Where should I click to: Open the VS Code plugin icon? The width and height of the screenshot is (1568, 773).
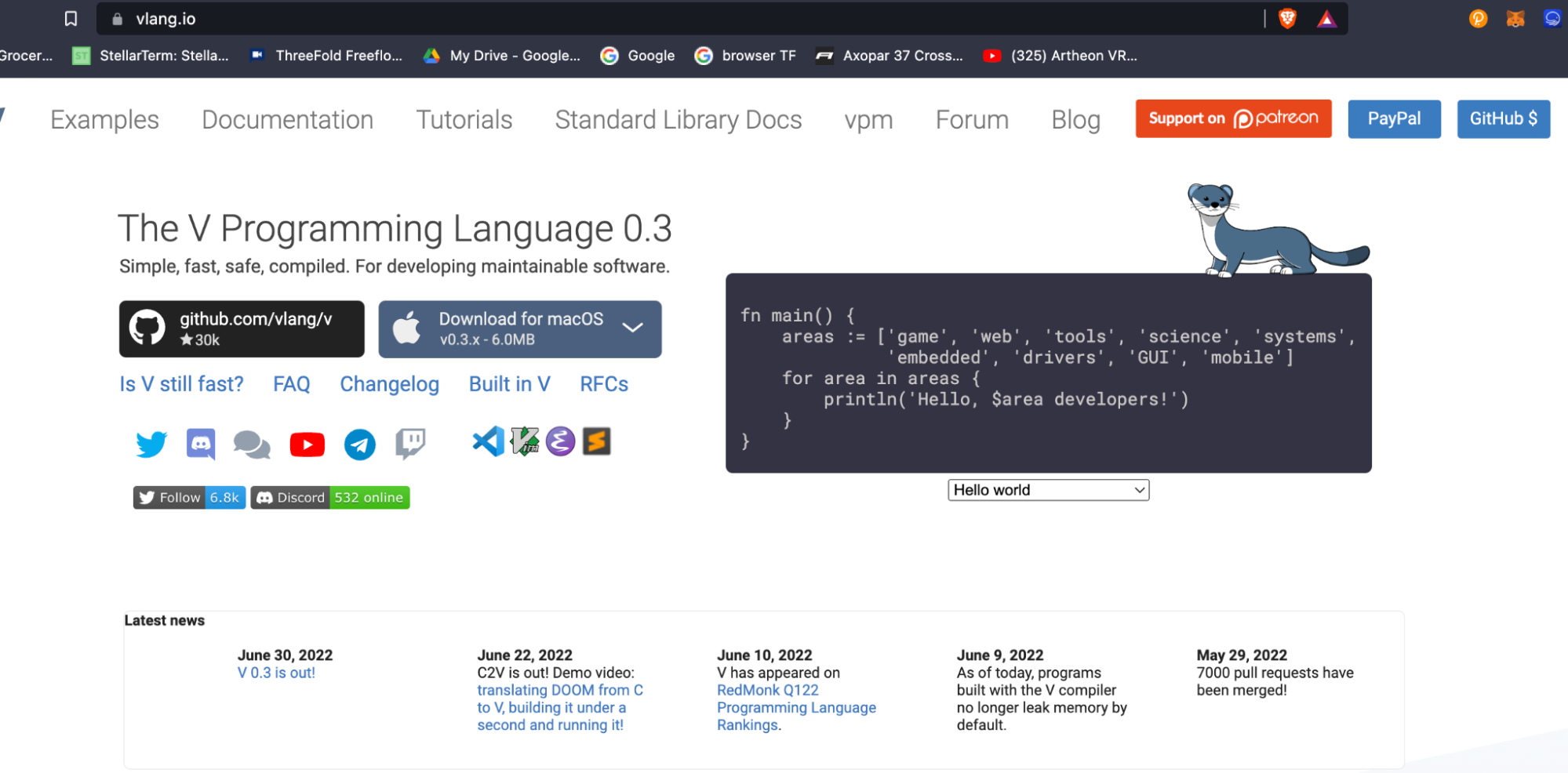click(x=488, y=441)
